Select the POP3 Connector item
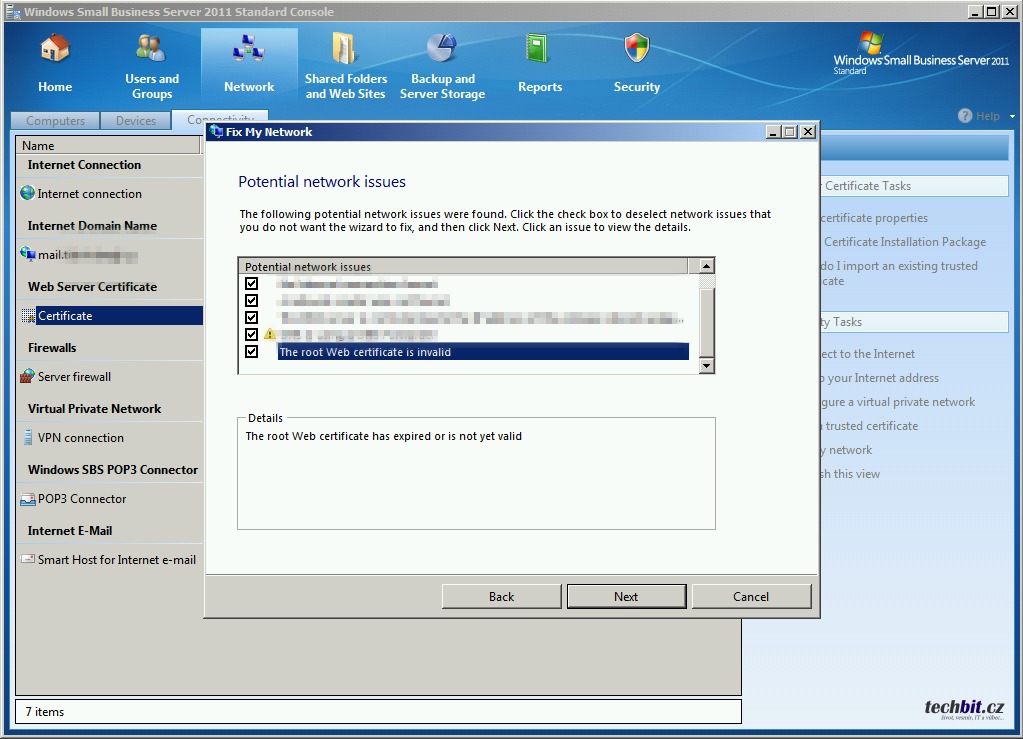Image resolution: width=1023 pixels, height=739 pixels. click(x=81, y=499)
